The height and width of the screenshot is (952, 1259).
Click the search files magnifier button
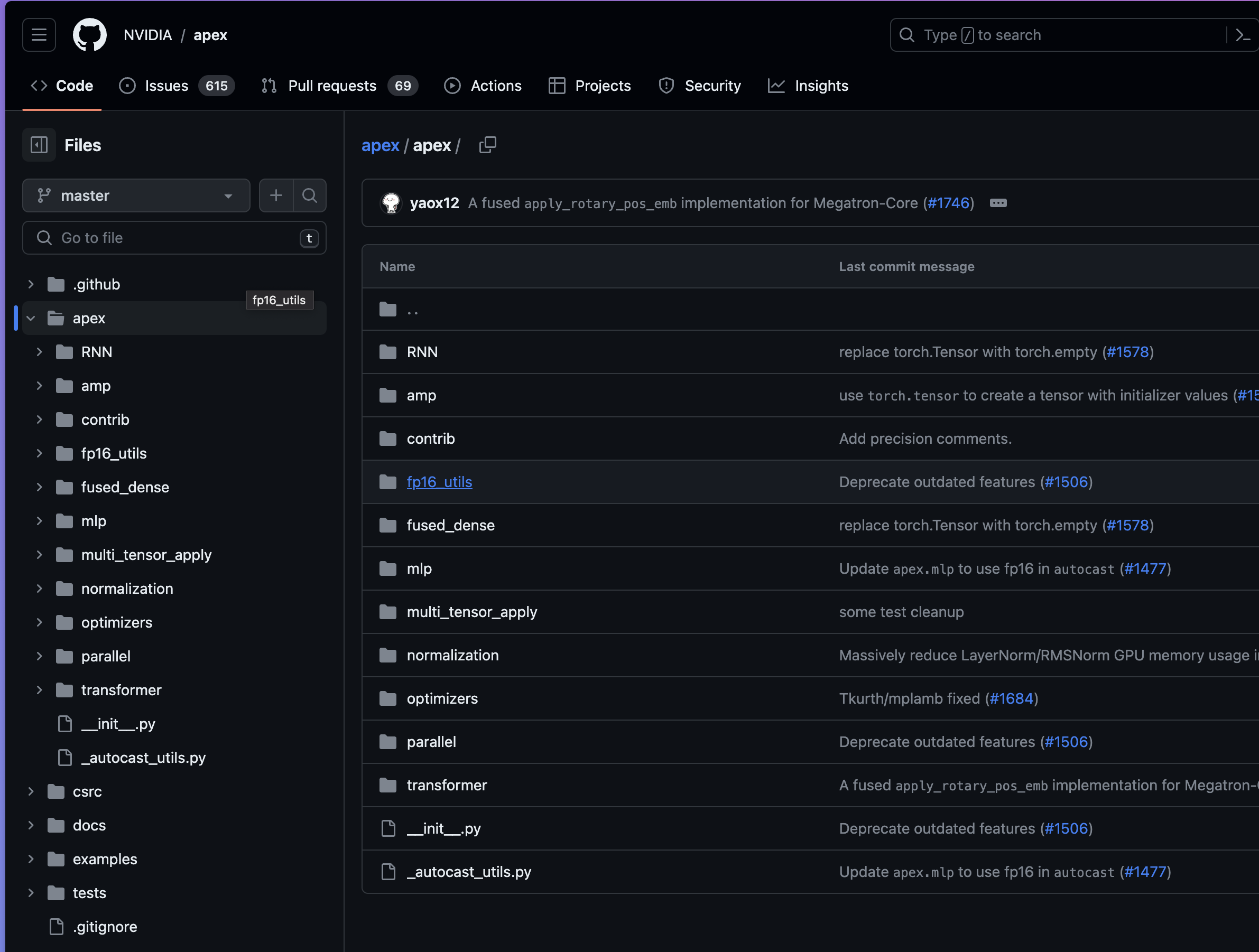tap(310, 195)
